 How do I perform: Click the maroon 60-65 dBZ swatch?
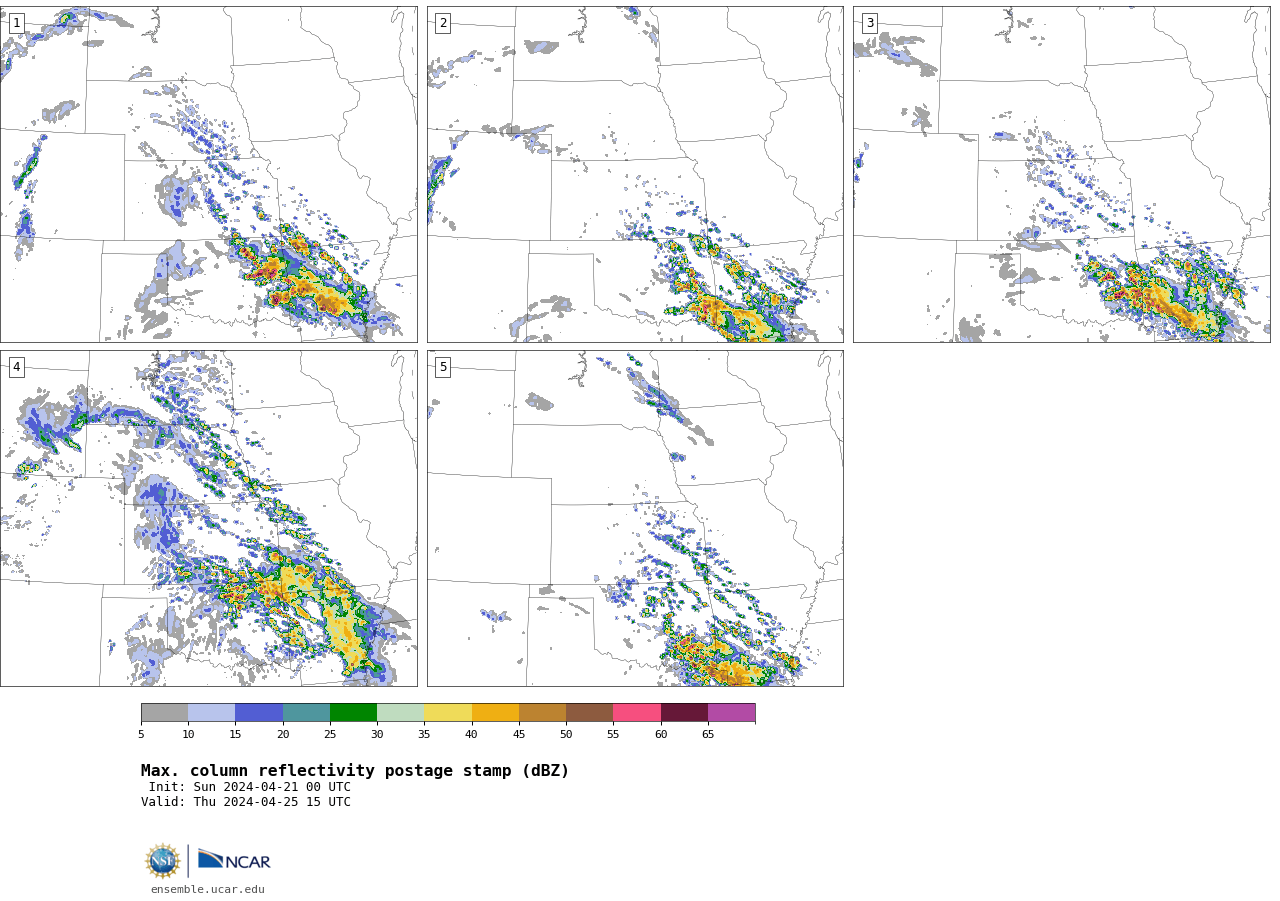[684, 713]
